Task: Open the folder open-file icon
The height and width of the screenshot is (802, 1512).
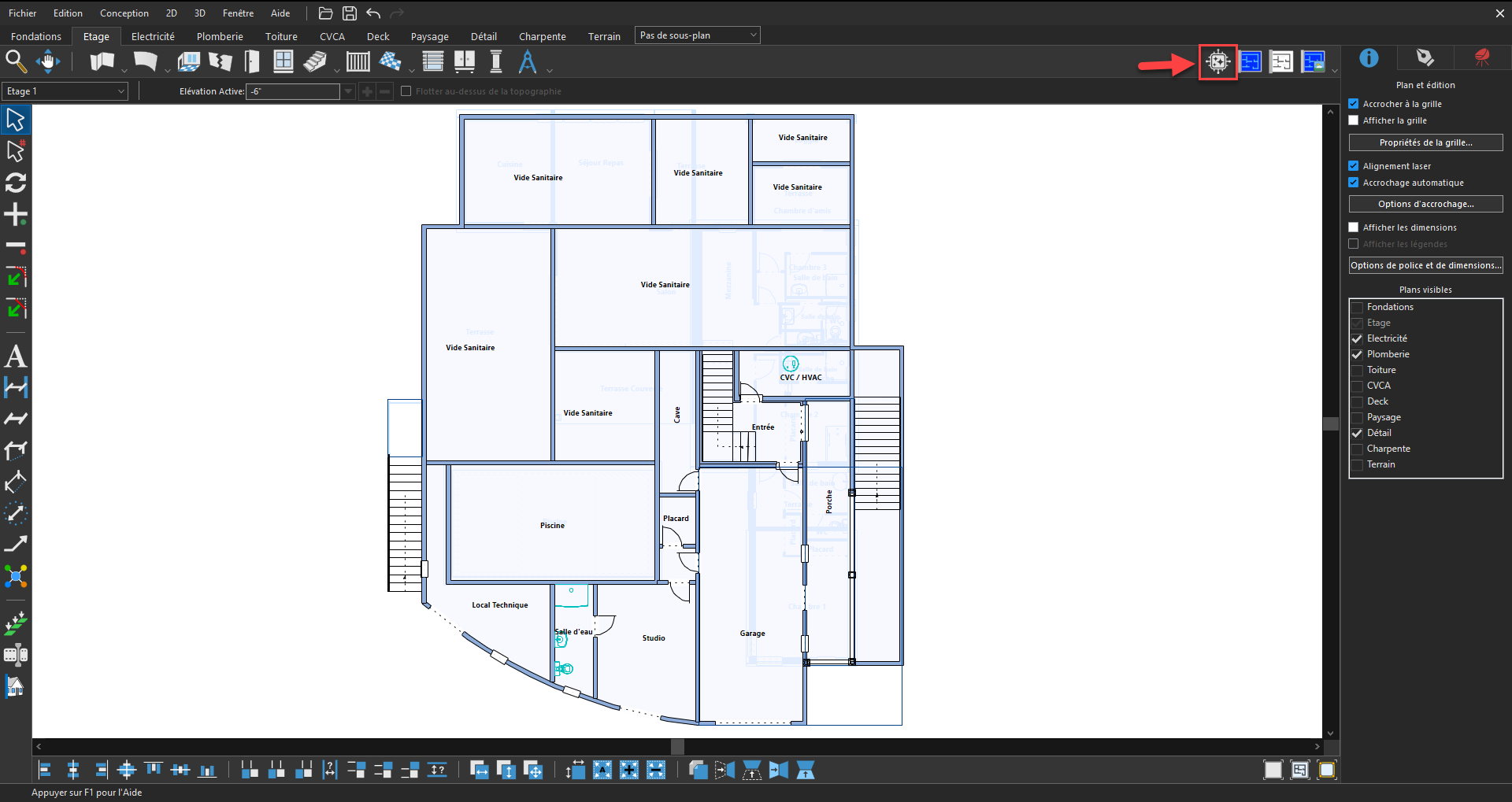Action: pyautogui.click(x=325, y=13)
